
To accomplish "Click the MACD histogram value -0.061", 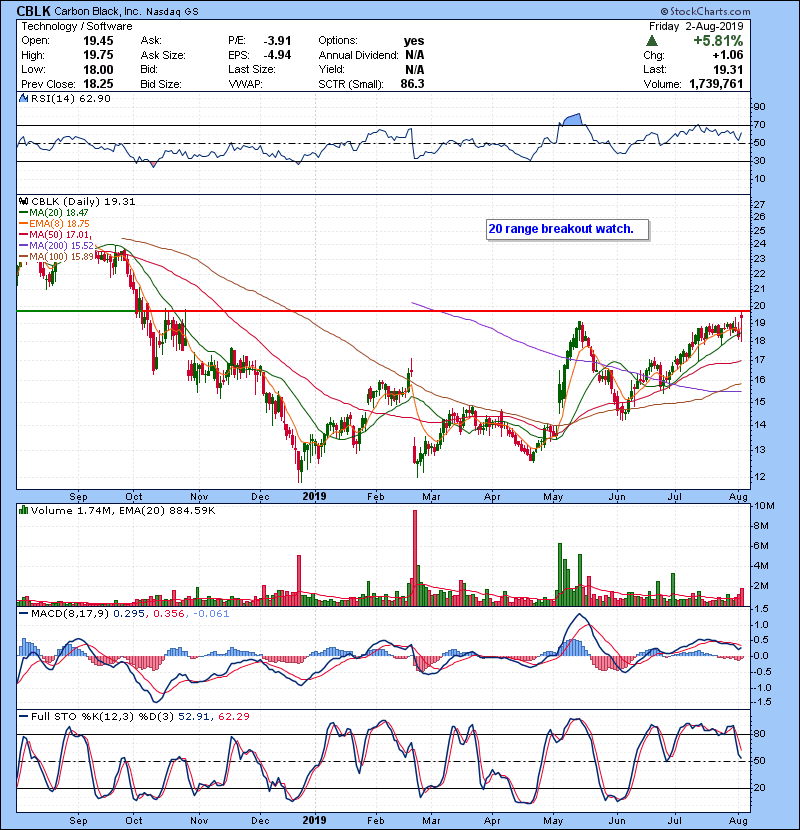I will pos(211,614).
